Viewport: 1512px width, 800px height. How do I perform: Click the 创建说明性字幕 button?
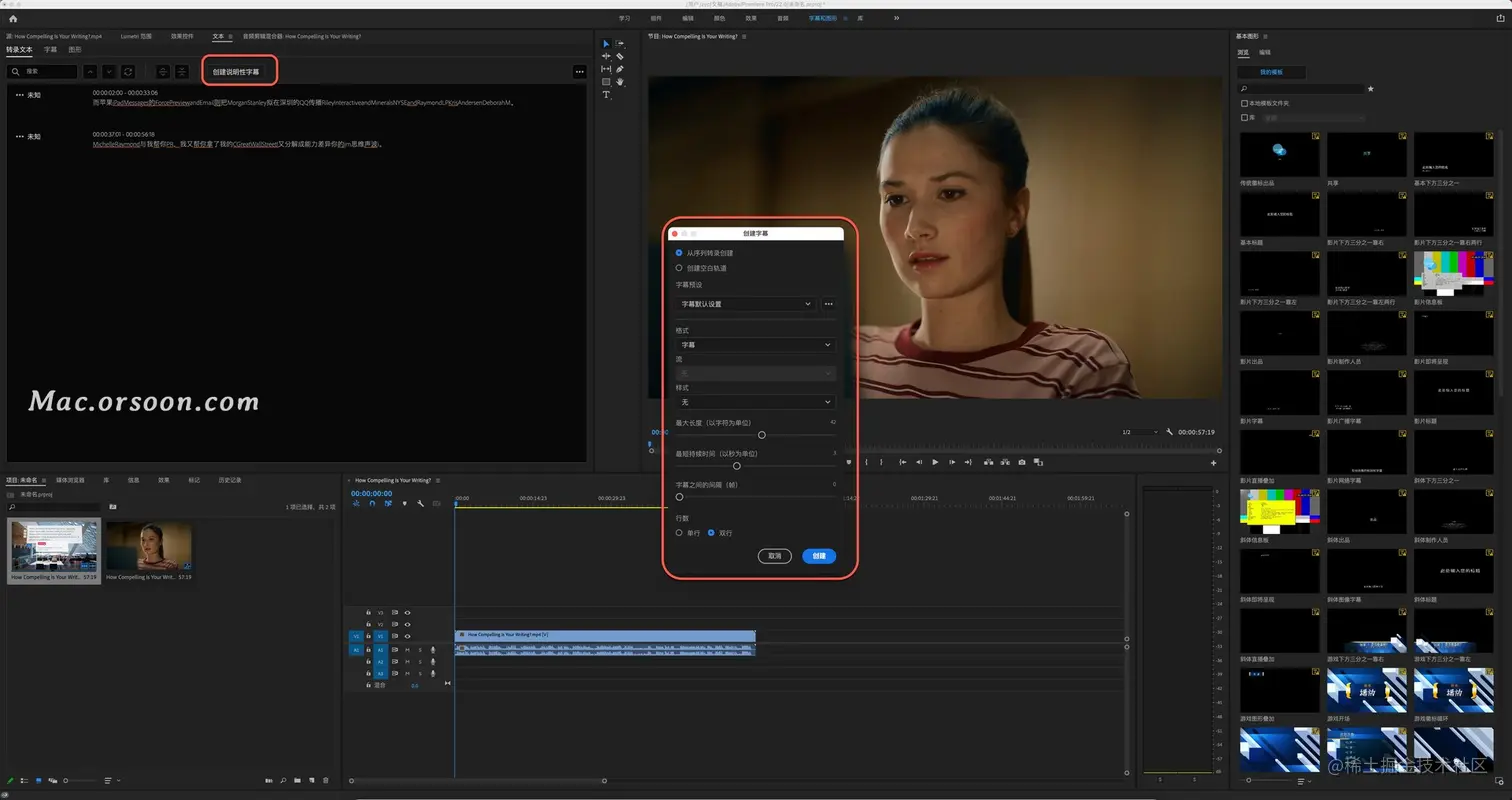pyautogui.click(x=236, y=72)
